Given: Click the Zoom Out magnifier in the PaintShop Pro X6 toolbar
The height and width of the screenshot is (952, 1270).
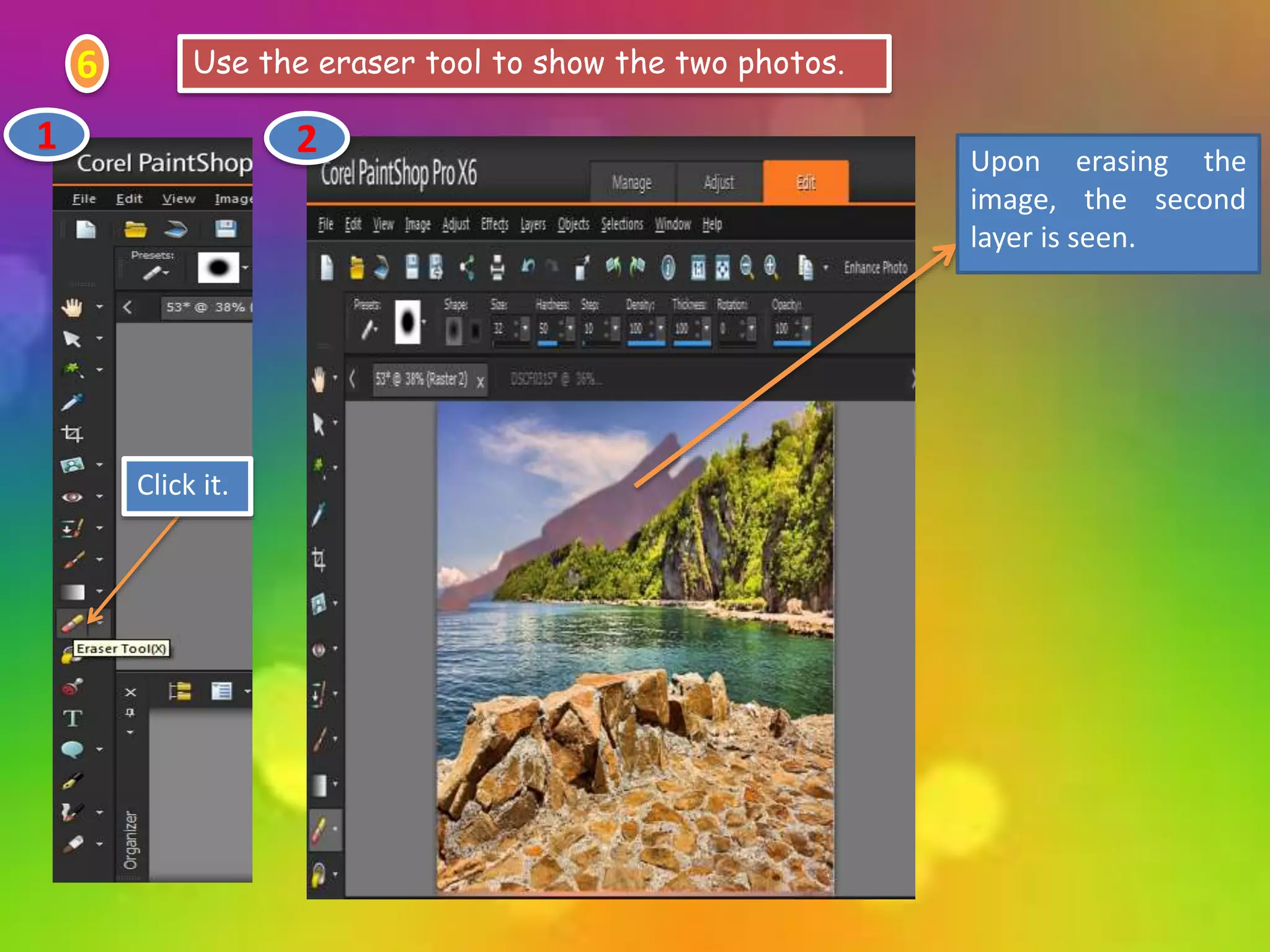Looking at the screenshot, I should pyautogui.click(x=747, y=267).
